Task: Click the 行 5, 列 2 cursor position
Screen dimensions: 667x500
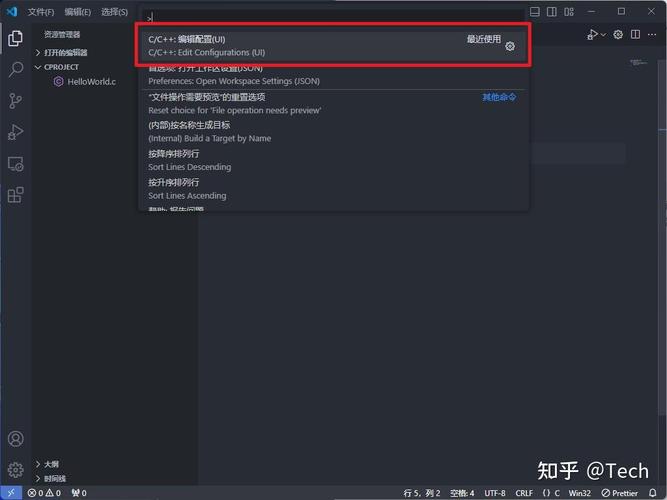Action: pyautogui.click(x=422, y=493)
